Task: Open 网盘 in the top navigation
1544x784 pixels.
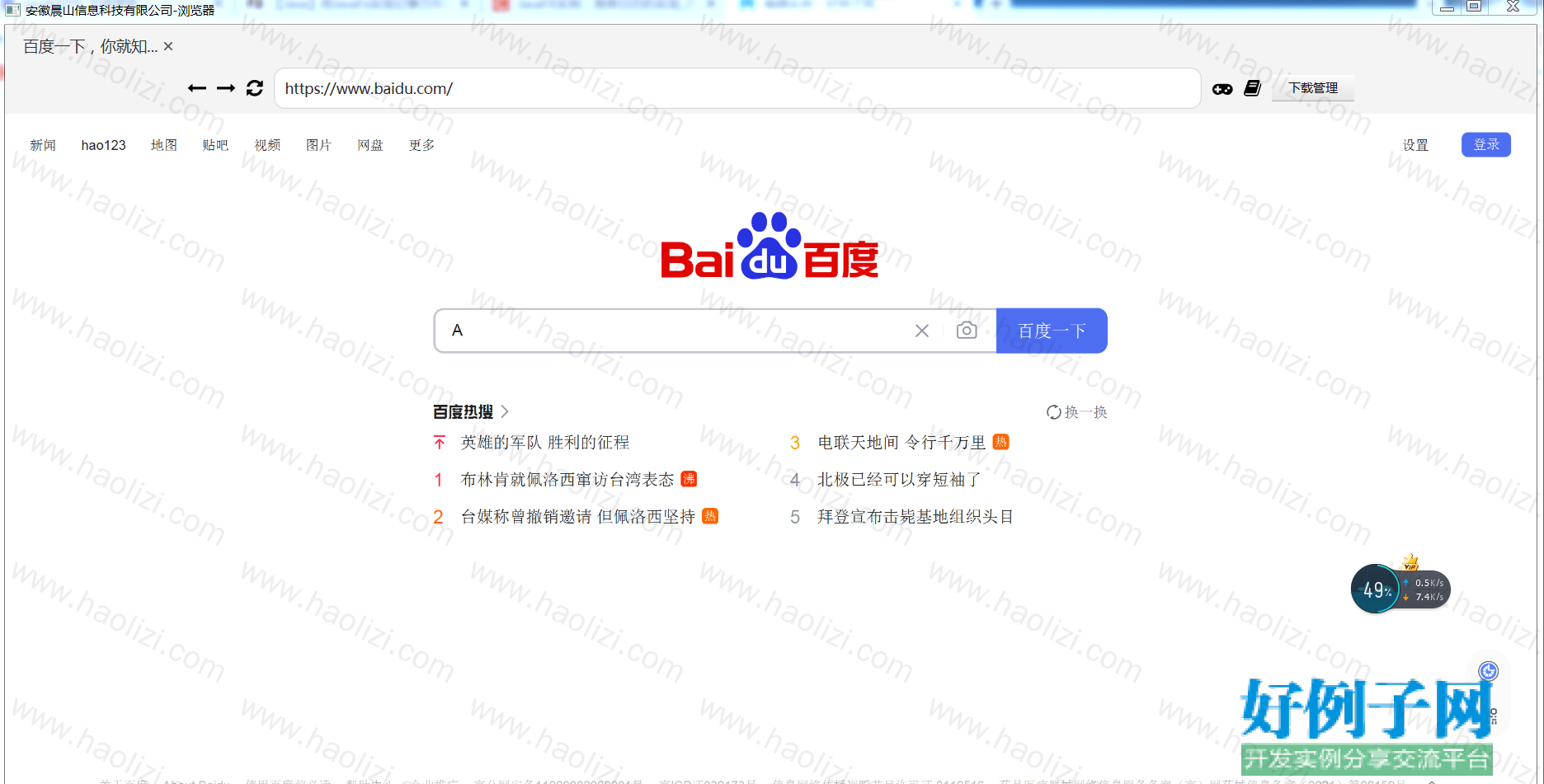Action: pos(370,145)
